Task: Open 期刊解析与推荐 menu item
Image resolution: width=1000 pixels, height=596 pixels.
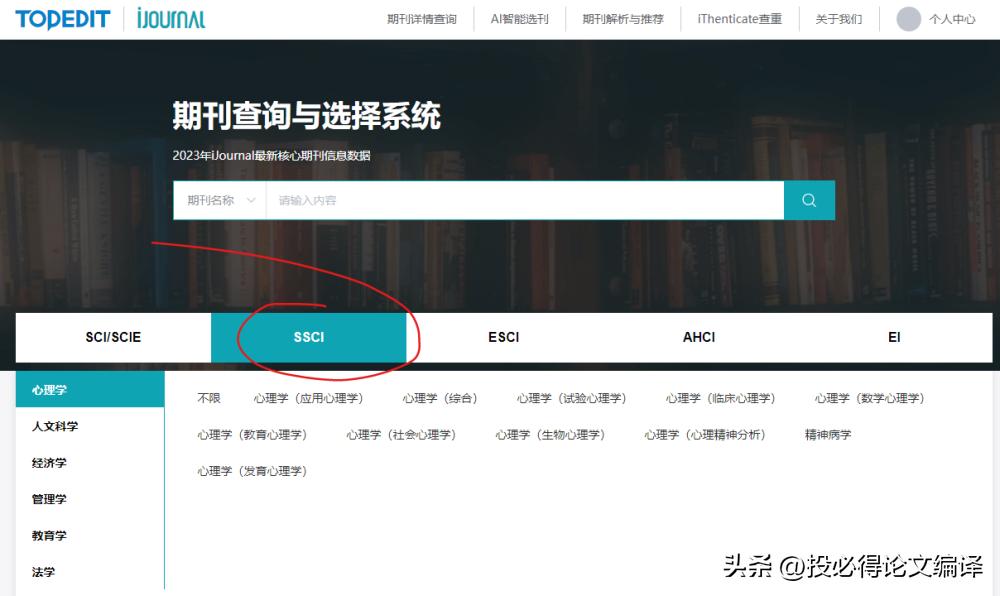Action: (x=622, y=18)
